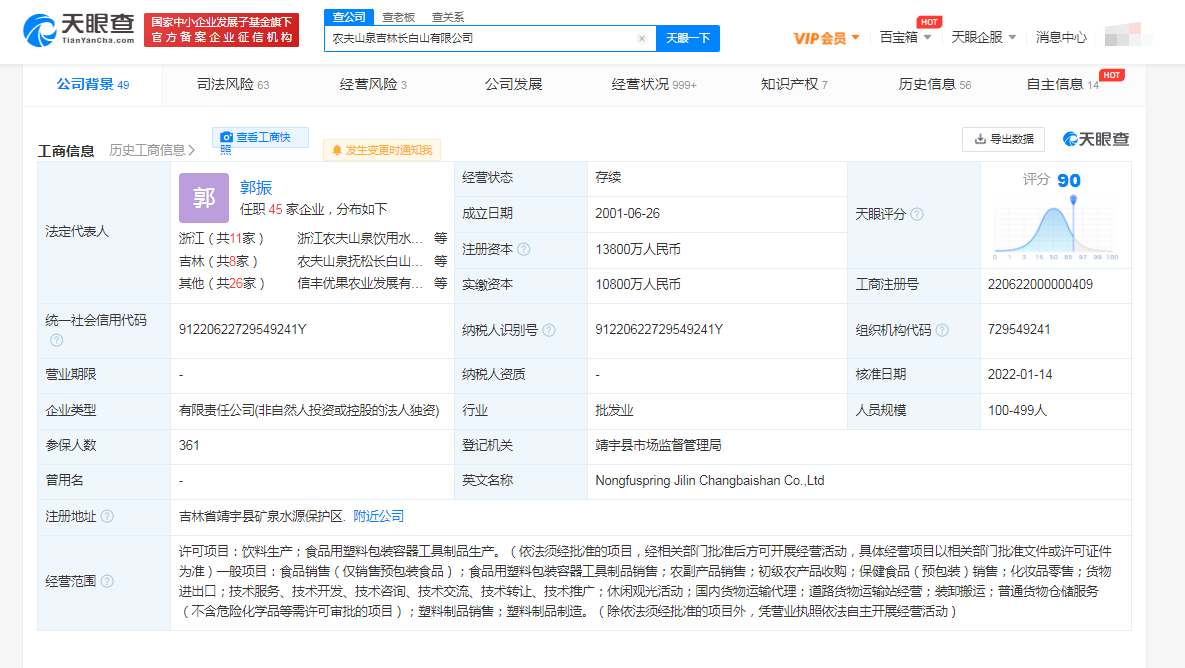This screenshot has height=668, width=1185.
Task: Show the help tooltip for 统一社会信用代码
Action: [57, 341]
